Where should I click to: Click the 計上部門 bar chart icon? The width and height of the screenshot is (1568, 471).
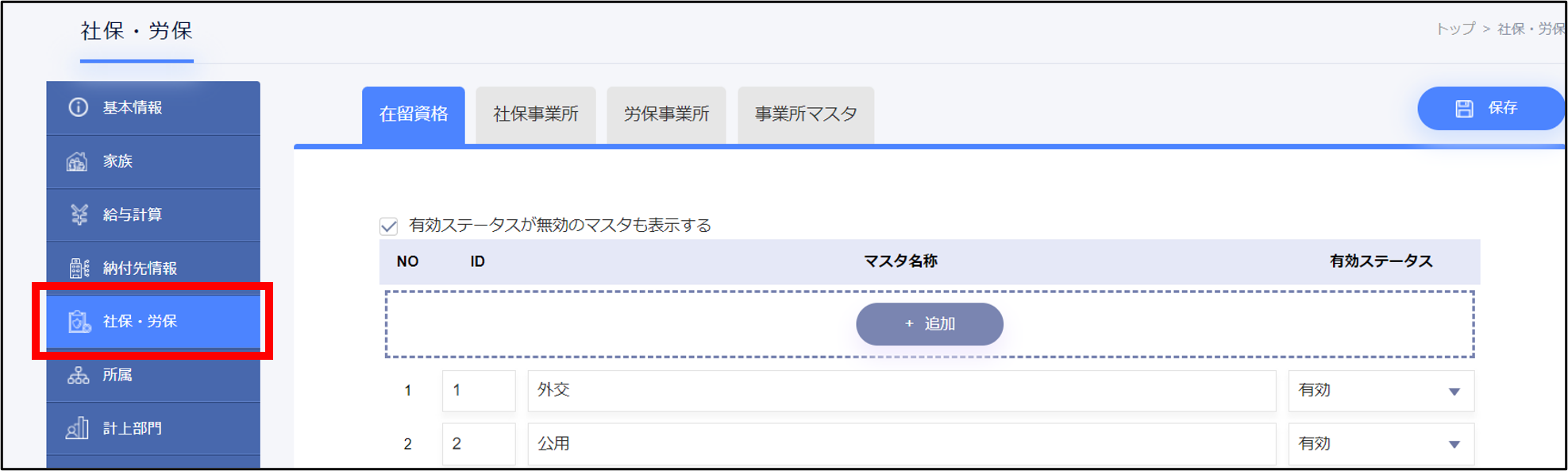tap(77, 429)
